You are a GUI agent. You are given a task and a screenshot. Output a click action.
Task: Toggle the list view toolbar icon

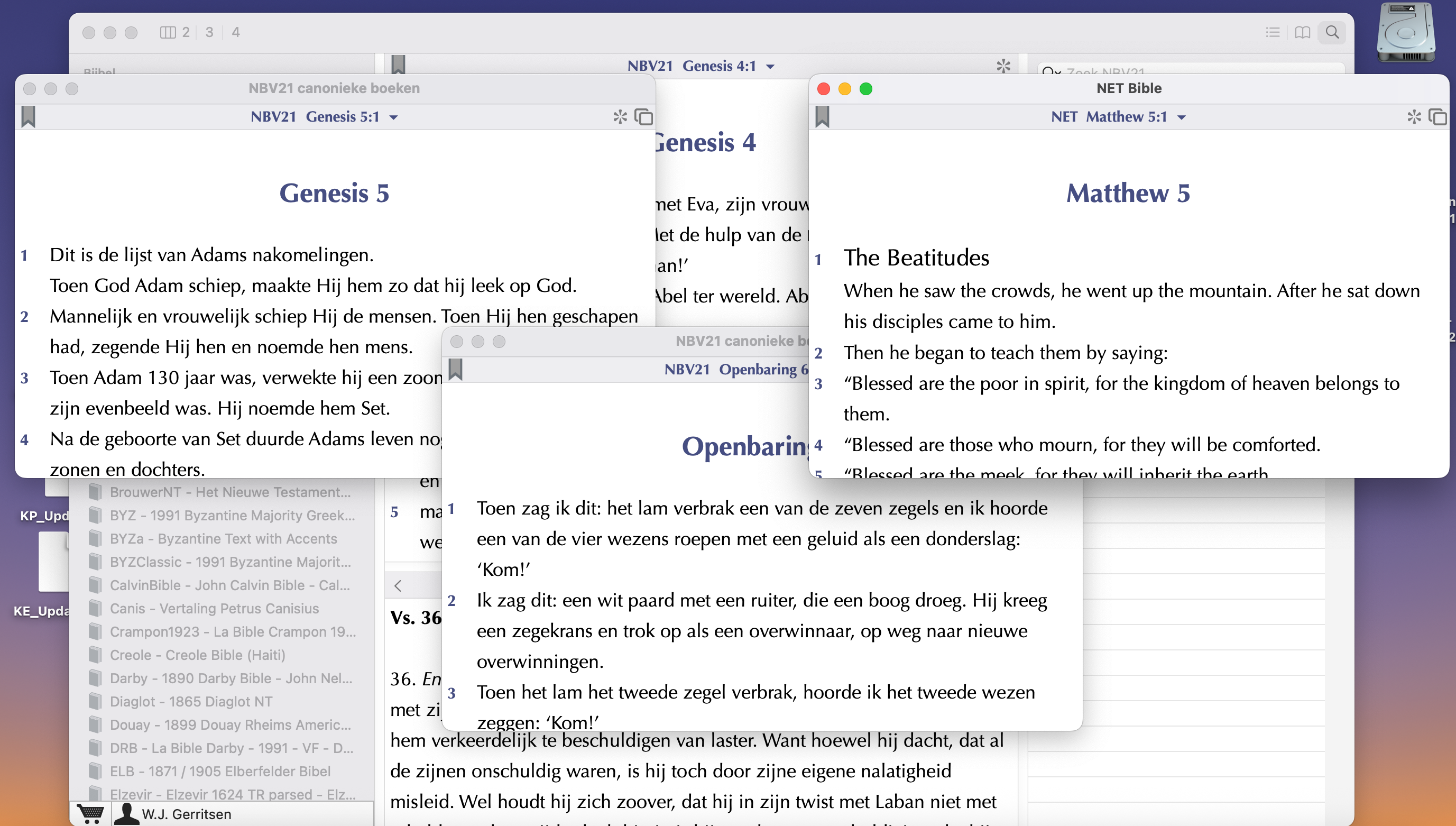1272,32
